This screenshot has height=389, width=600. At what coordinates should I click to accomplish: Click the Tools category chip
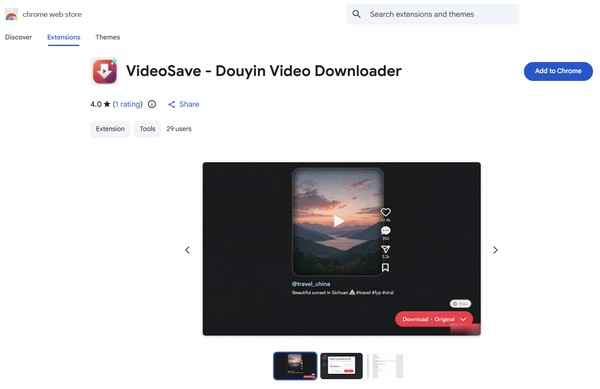[x=147, y=129]
